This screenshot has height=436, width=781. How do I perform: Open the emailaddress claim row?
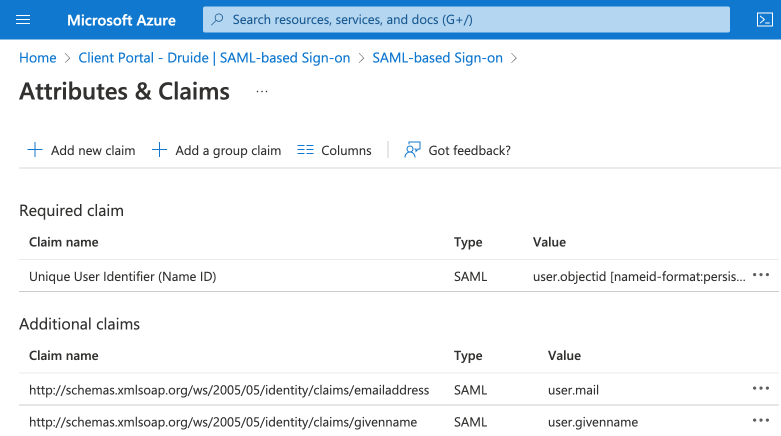229,389
